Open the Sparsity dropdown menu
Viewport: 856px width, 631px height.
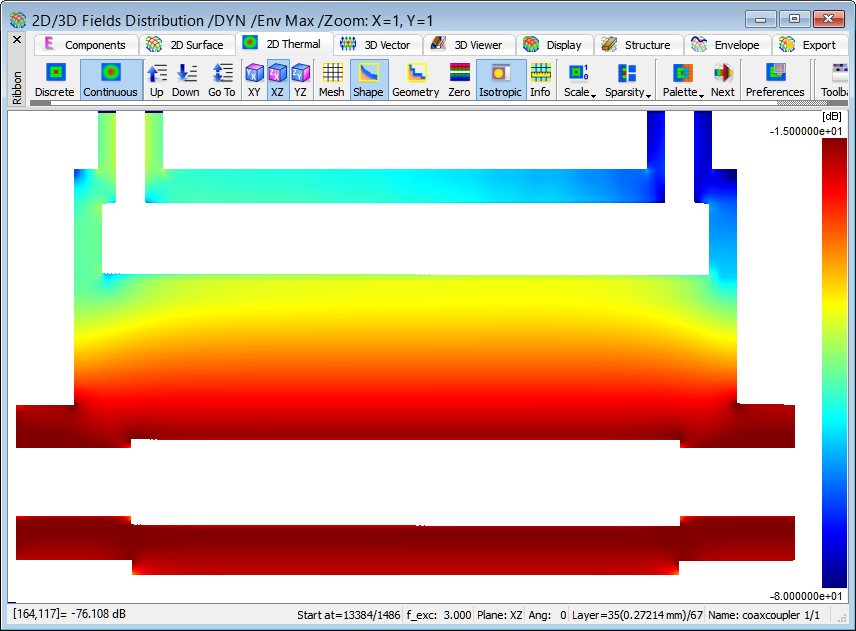[x=628, y=80]
